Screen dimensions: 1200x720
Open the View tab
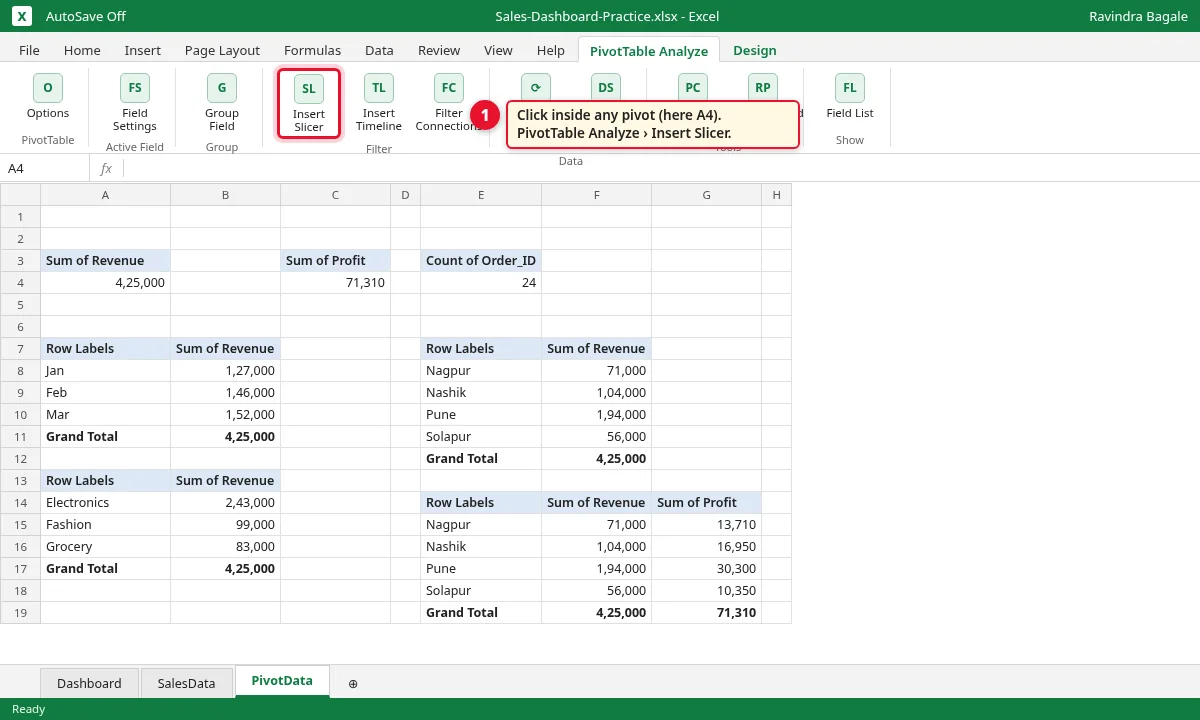click(x=498, y=50)
